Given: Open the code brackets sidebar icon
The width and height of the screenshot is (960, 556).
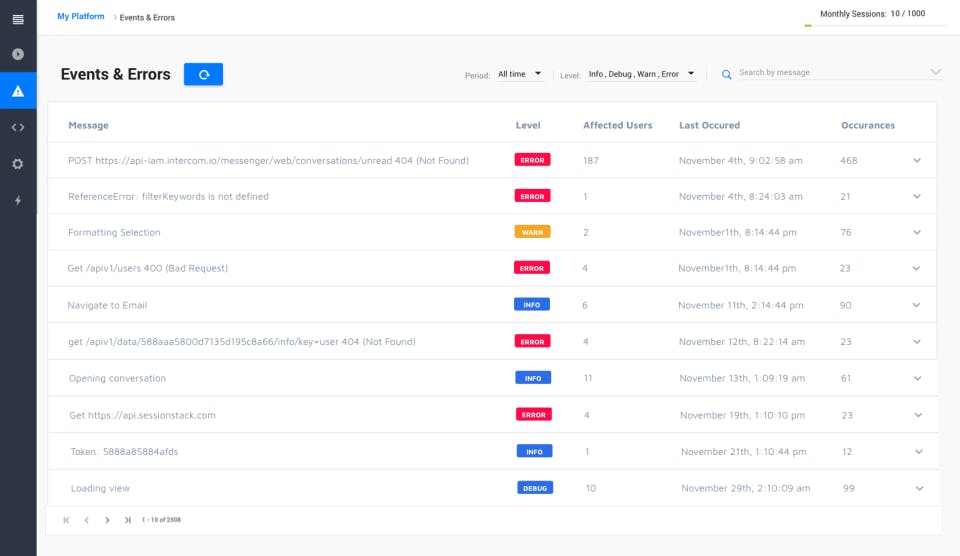Looking at the screenshot, I should coord(18,127).
